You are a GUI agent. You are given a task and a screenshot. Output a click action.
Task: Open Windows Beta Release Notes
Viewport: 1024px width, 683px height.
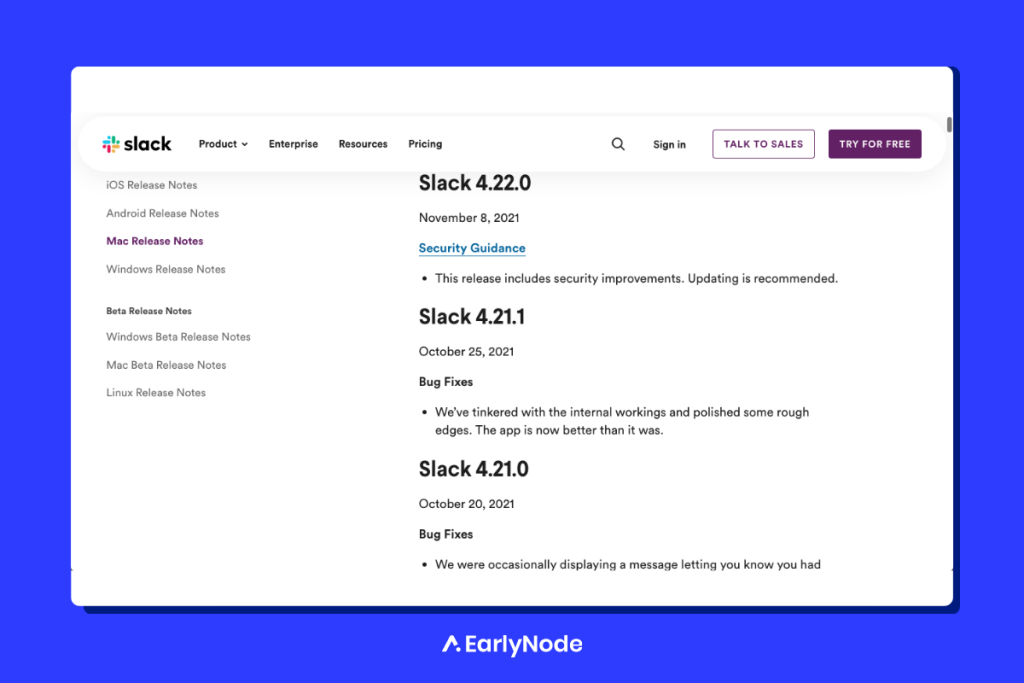[x=178, y=337]
